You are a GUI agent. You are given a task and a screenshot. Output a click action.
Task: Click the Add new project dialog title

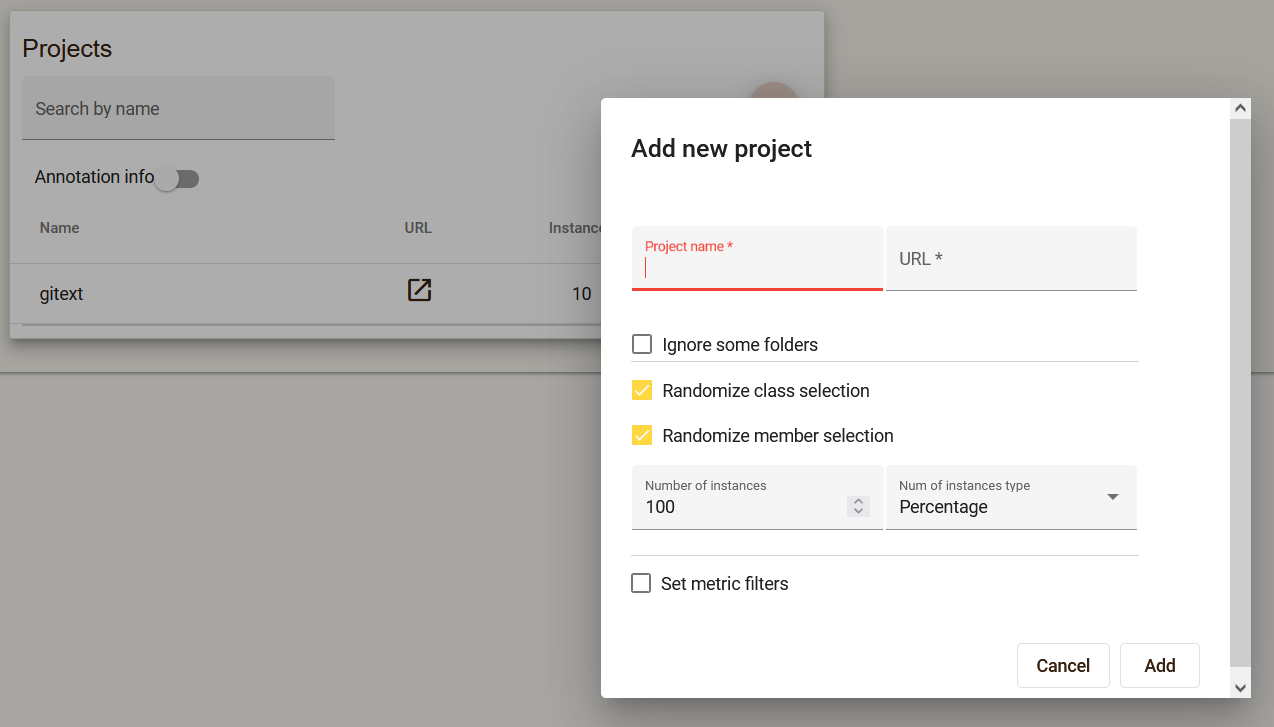coord(721,149)
